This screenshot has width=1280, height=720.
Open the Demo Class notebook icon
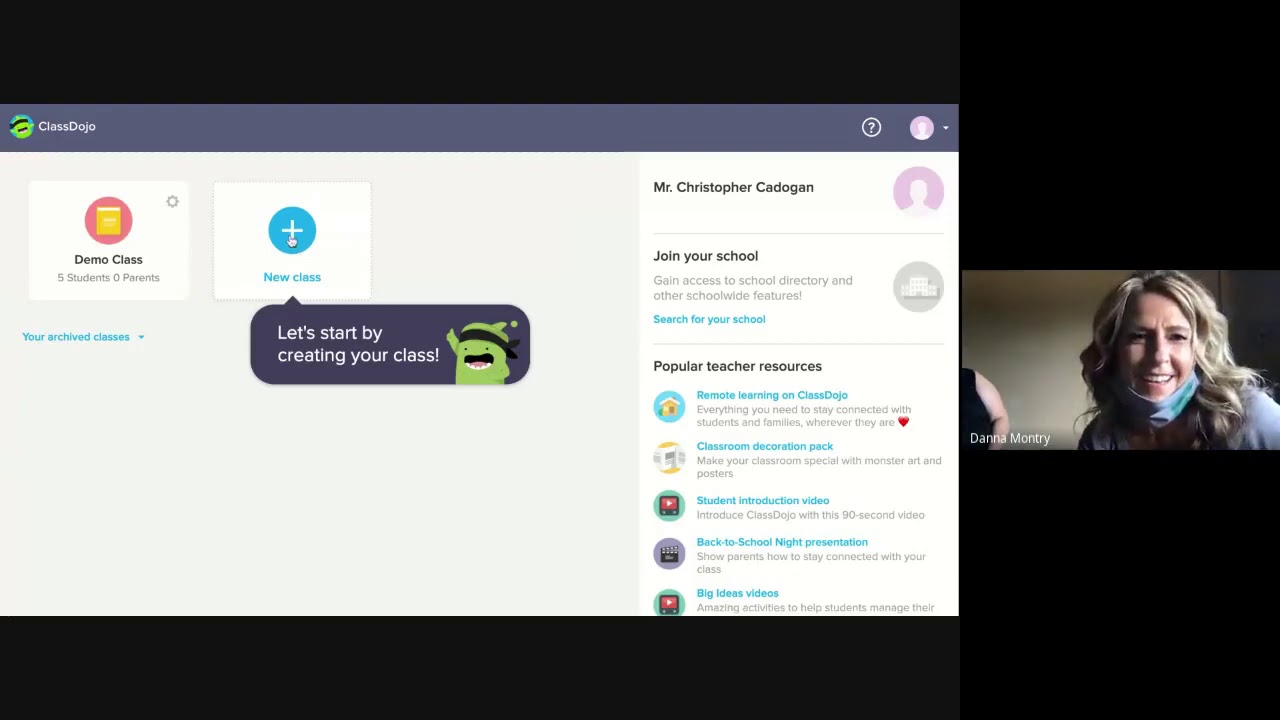(x=108, y=221)
